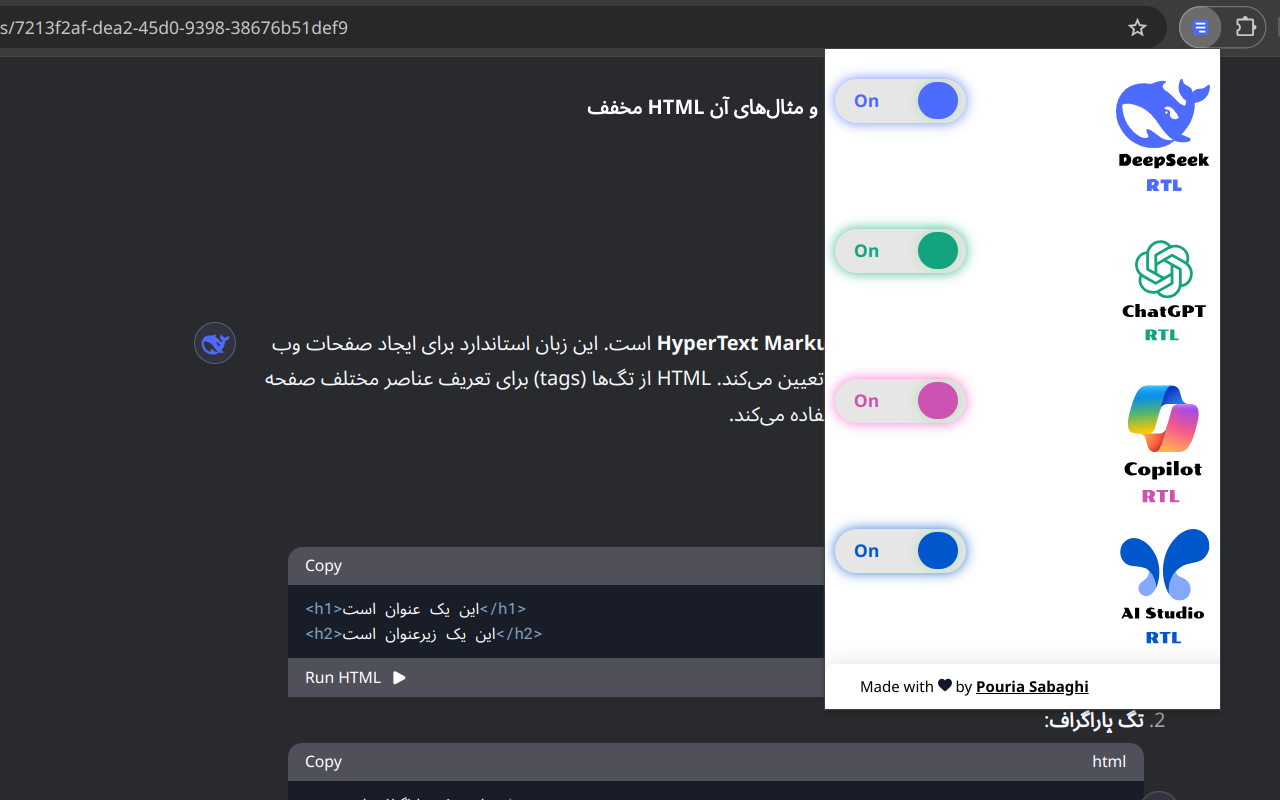Click the RTL extension icon in toolbar
This screenshot has height=800, width=1280.
pyautogui.click(x=1201, y=28)
